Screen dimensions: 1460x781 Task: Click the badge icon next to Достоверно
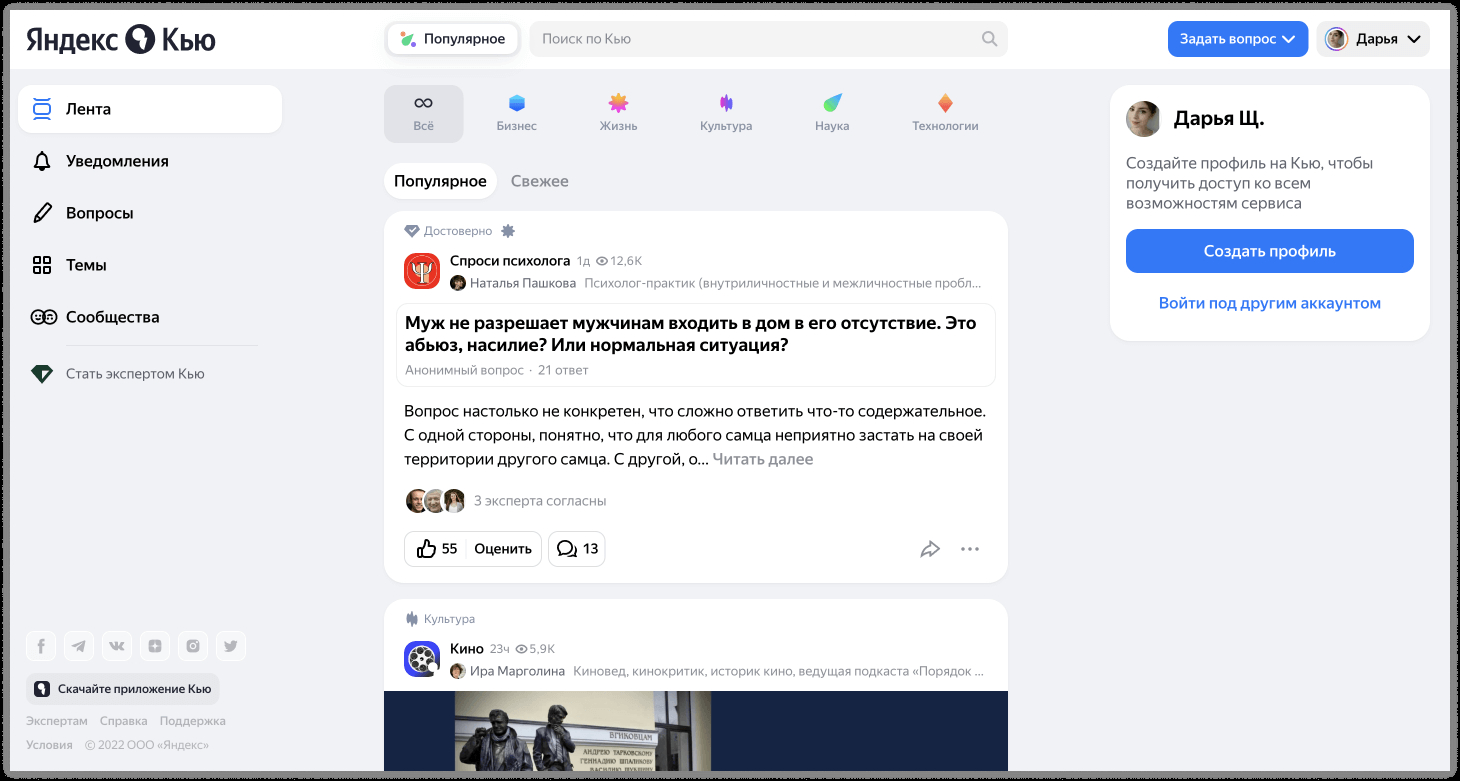(508, 231)
